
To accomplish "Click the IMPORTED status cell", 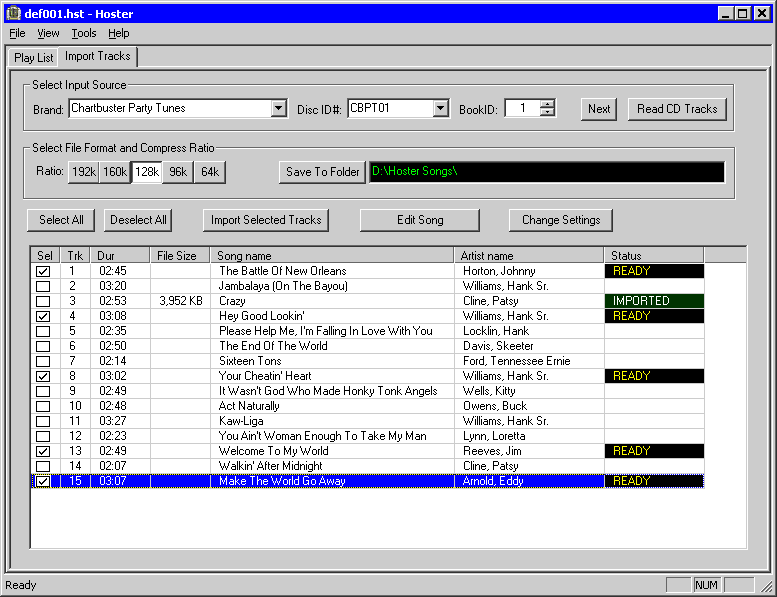I will (654, 301).
